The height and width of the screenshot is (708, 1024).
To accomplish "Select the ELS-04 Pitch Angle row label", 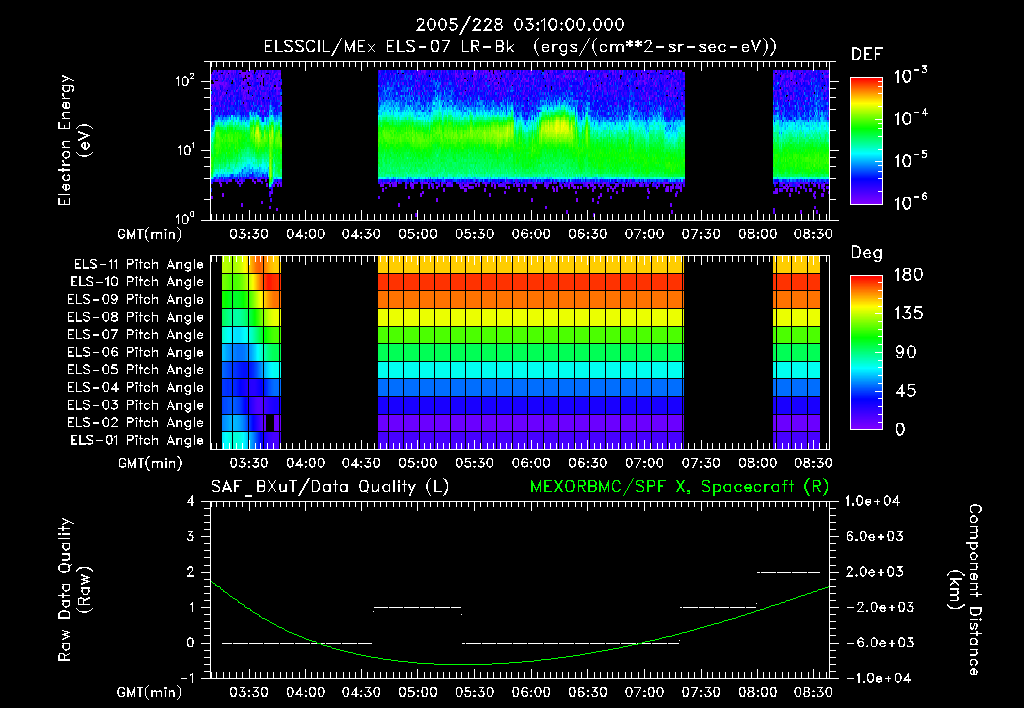I will point(136,387).
